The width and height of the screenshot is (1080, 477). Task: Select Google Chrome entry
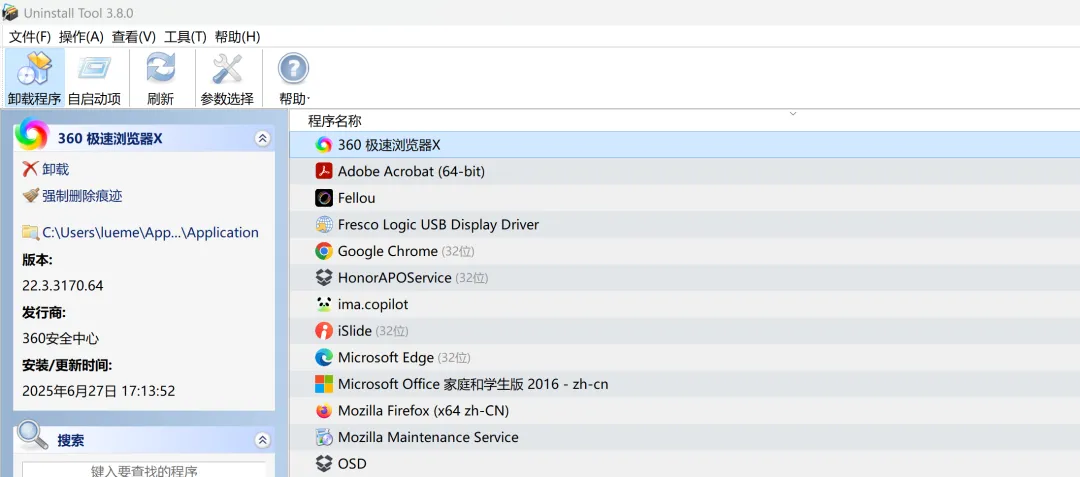[x=685, y=251]
